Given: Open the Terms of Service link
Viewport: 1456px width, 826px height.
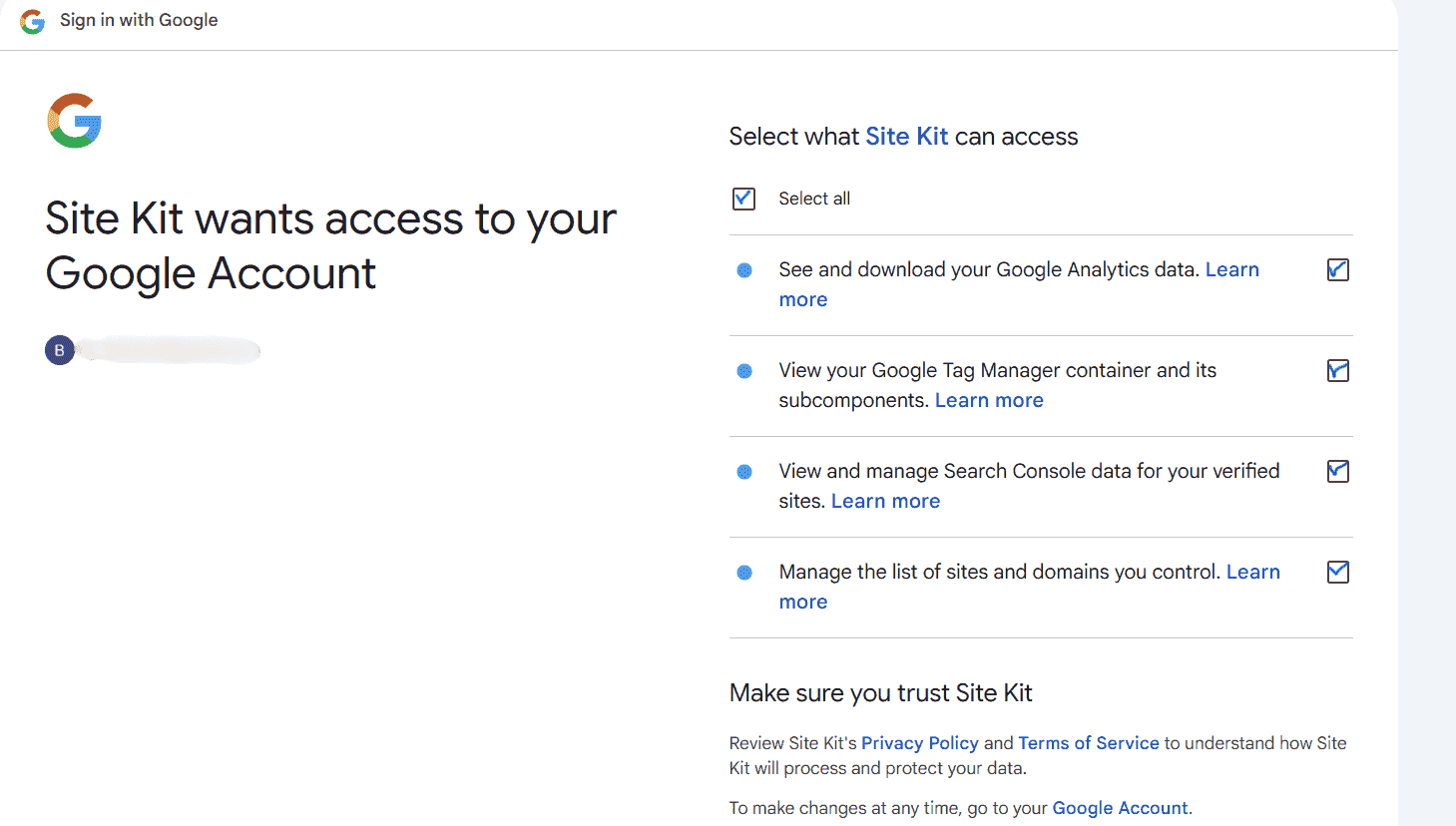Looking at the screenshot, I should click(x=1088, y=742).
